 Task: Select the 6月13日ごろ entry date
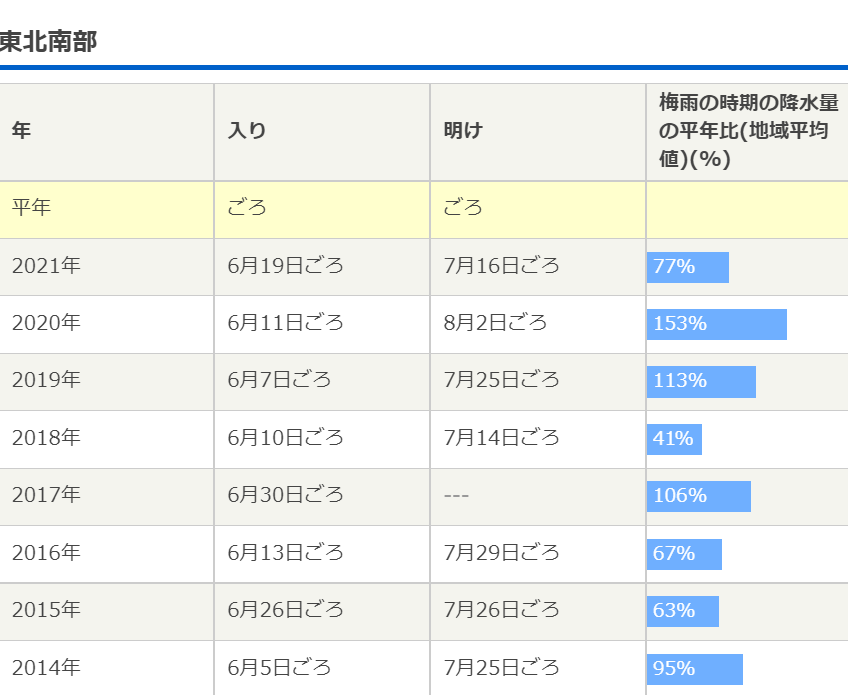(286, 553)
